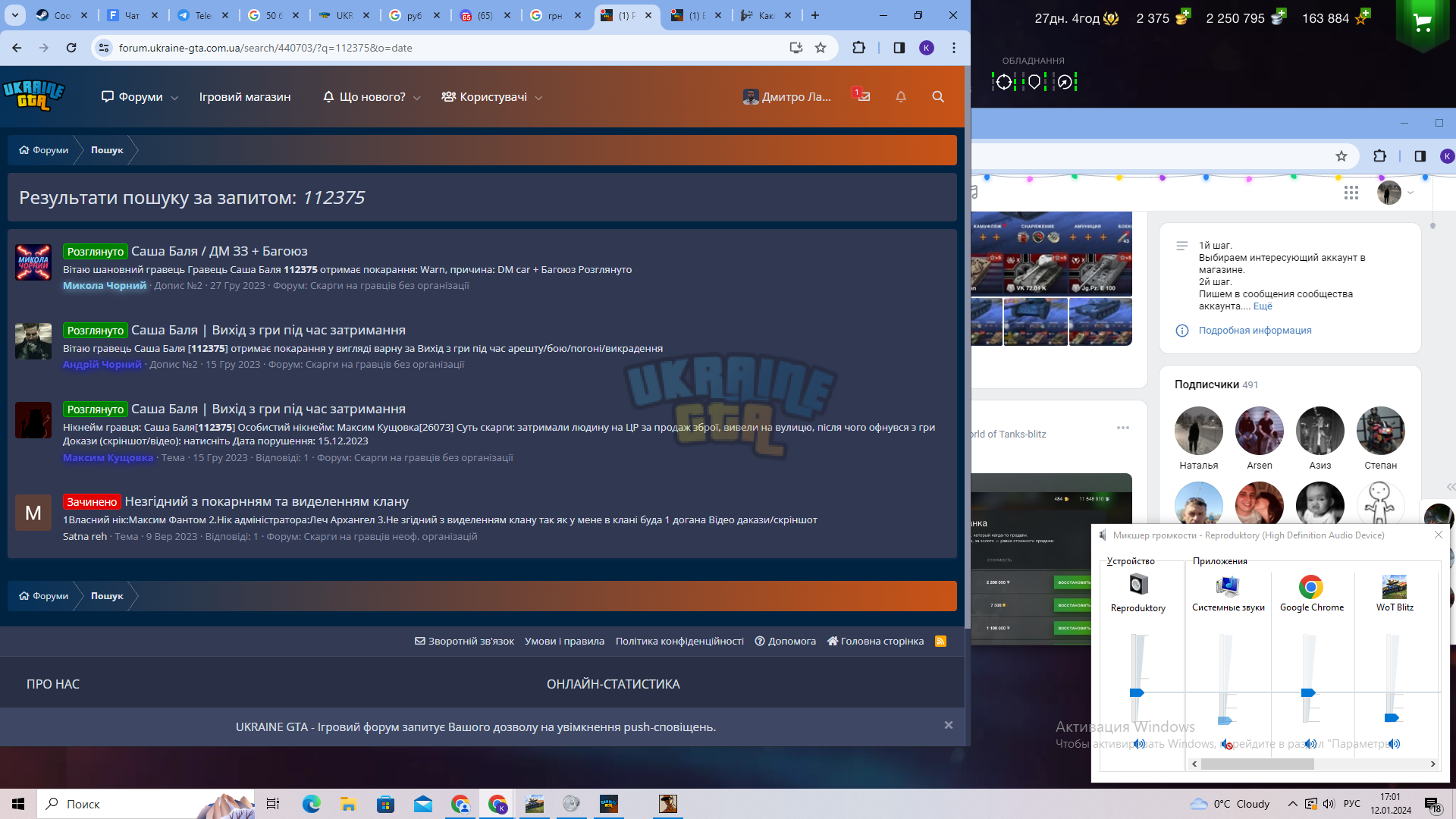Open Микола Чорний author profile link
The image size is (1456, 819).
tap(105, 286)
